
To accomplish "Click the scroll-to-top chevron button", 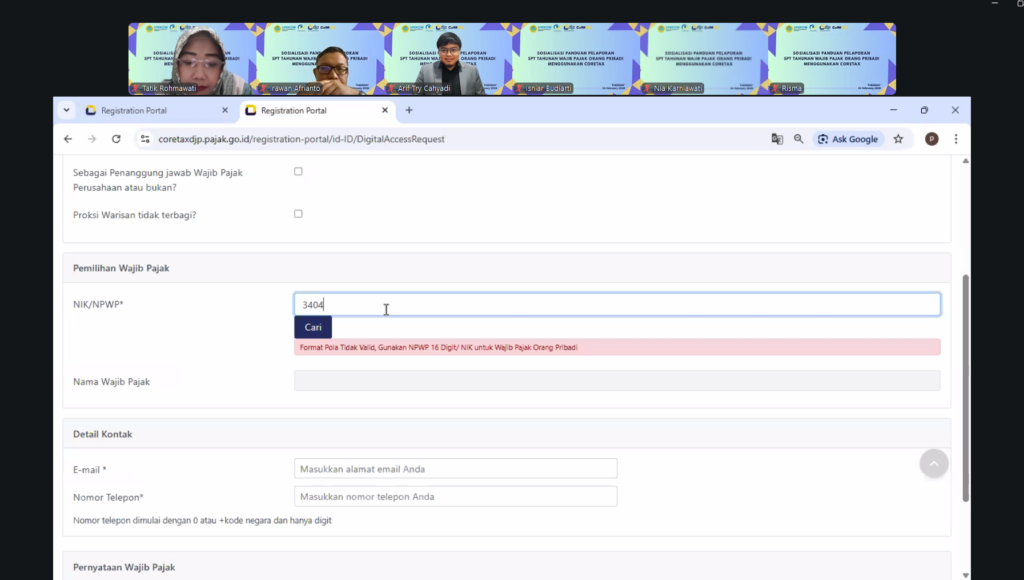I will [x=934, y=464].
